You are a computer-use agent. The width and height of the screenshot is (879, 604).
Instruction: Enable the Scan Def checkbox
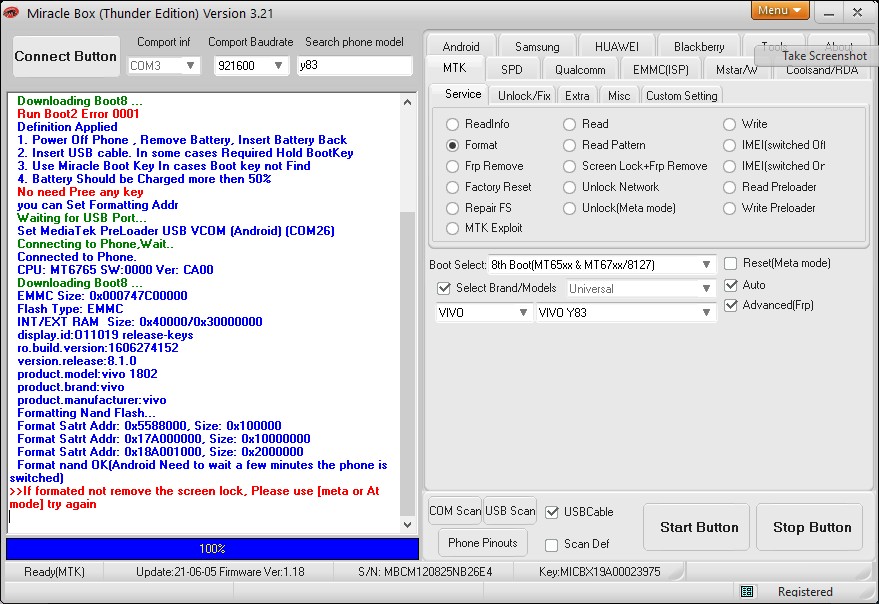pyautogui.click(x=552, y=544)
